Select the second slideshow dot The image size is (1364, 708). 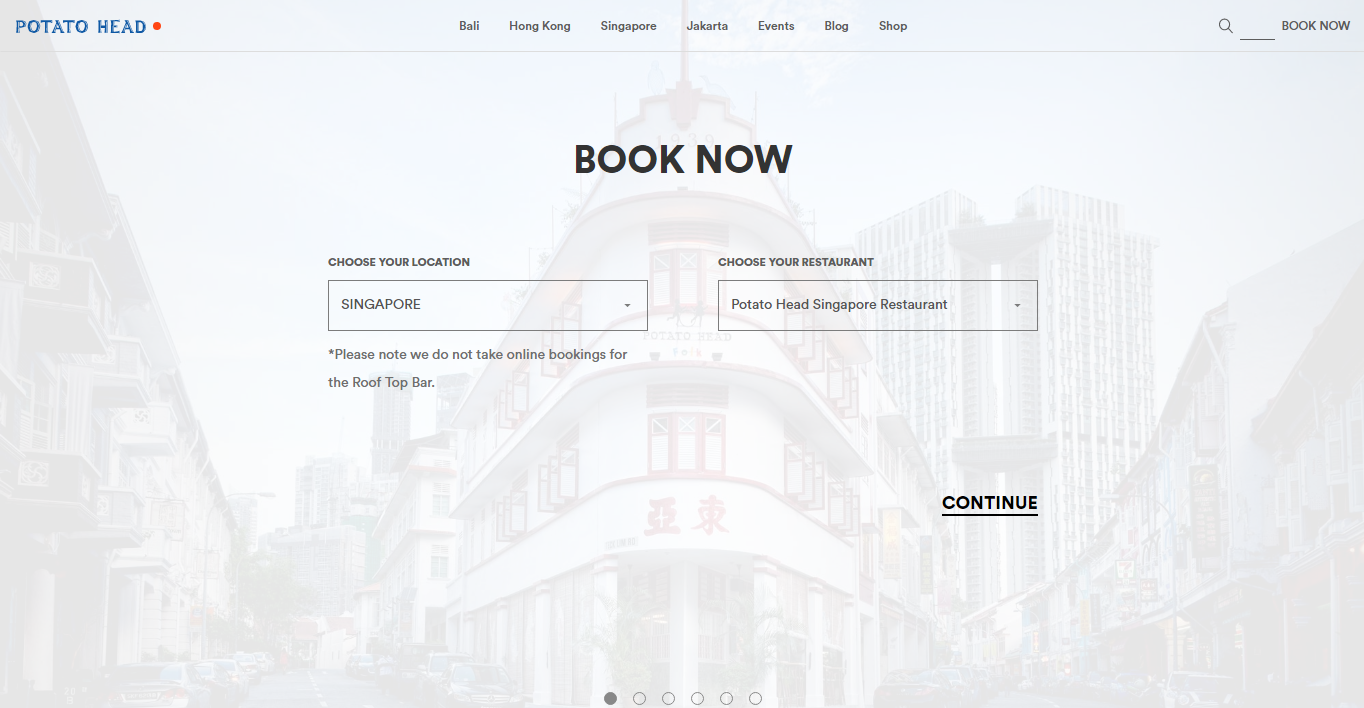pyautogui.click(x=640, y=698)
